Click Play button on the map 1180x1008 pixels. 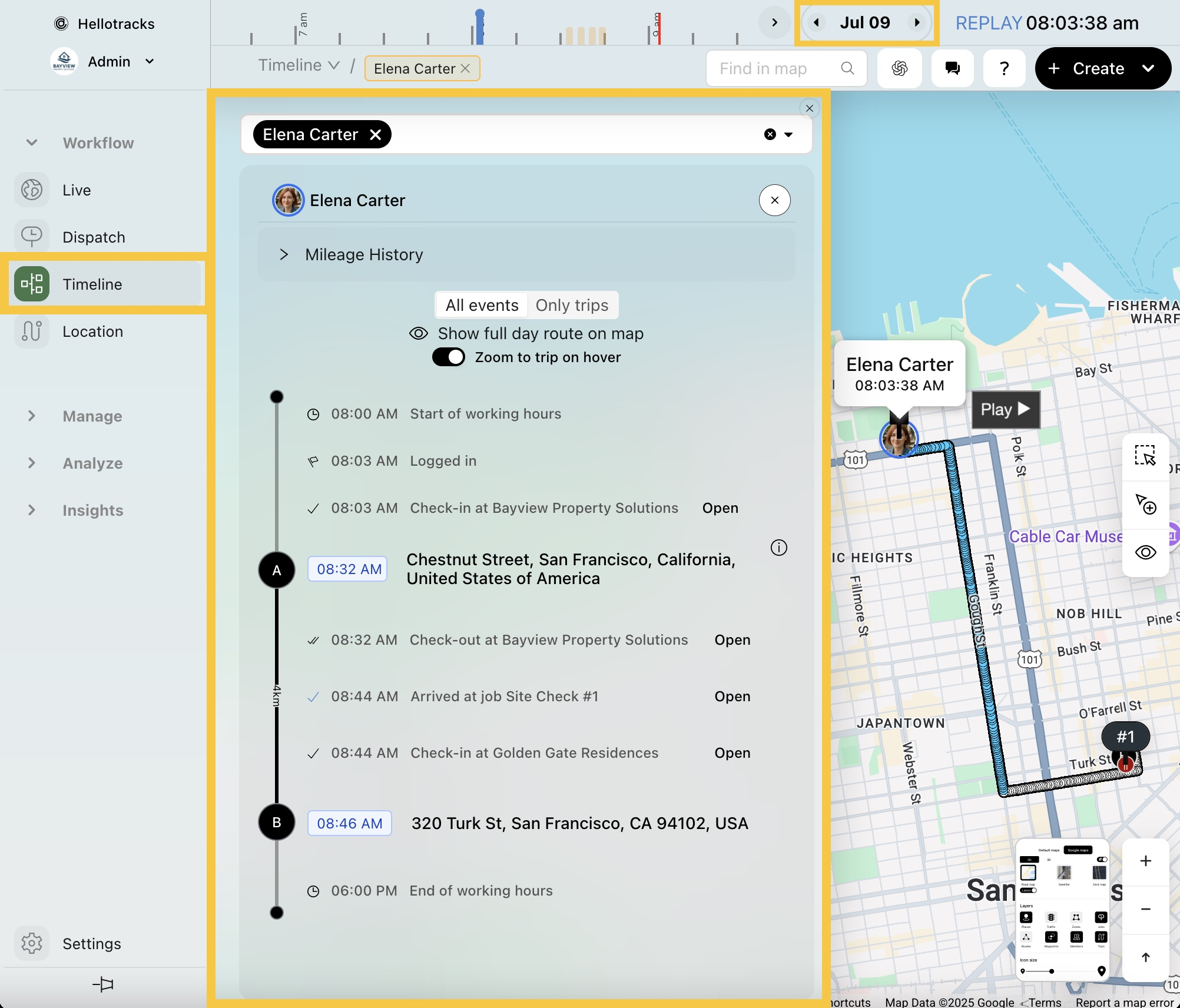tap(1005, 409)
